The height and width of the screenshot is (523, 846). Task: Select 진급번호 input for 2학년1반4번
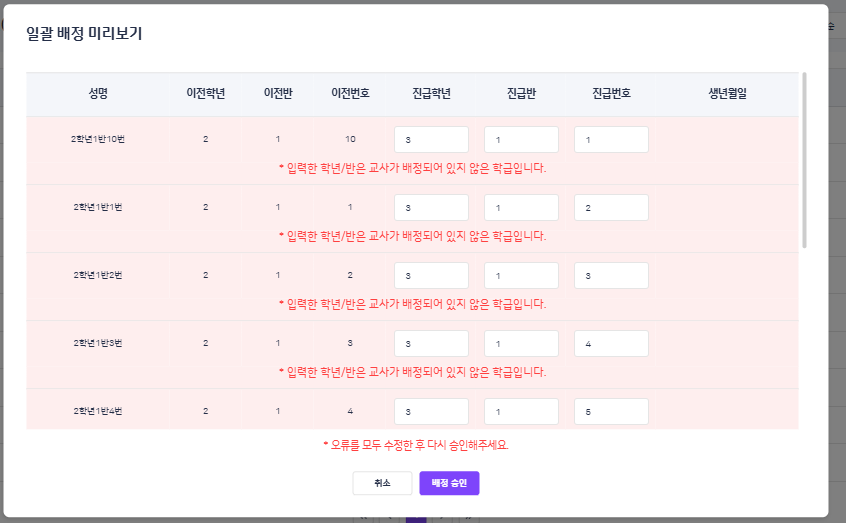click(x=611, y=411)
